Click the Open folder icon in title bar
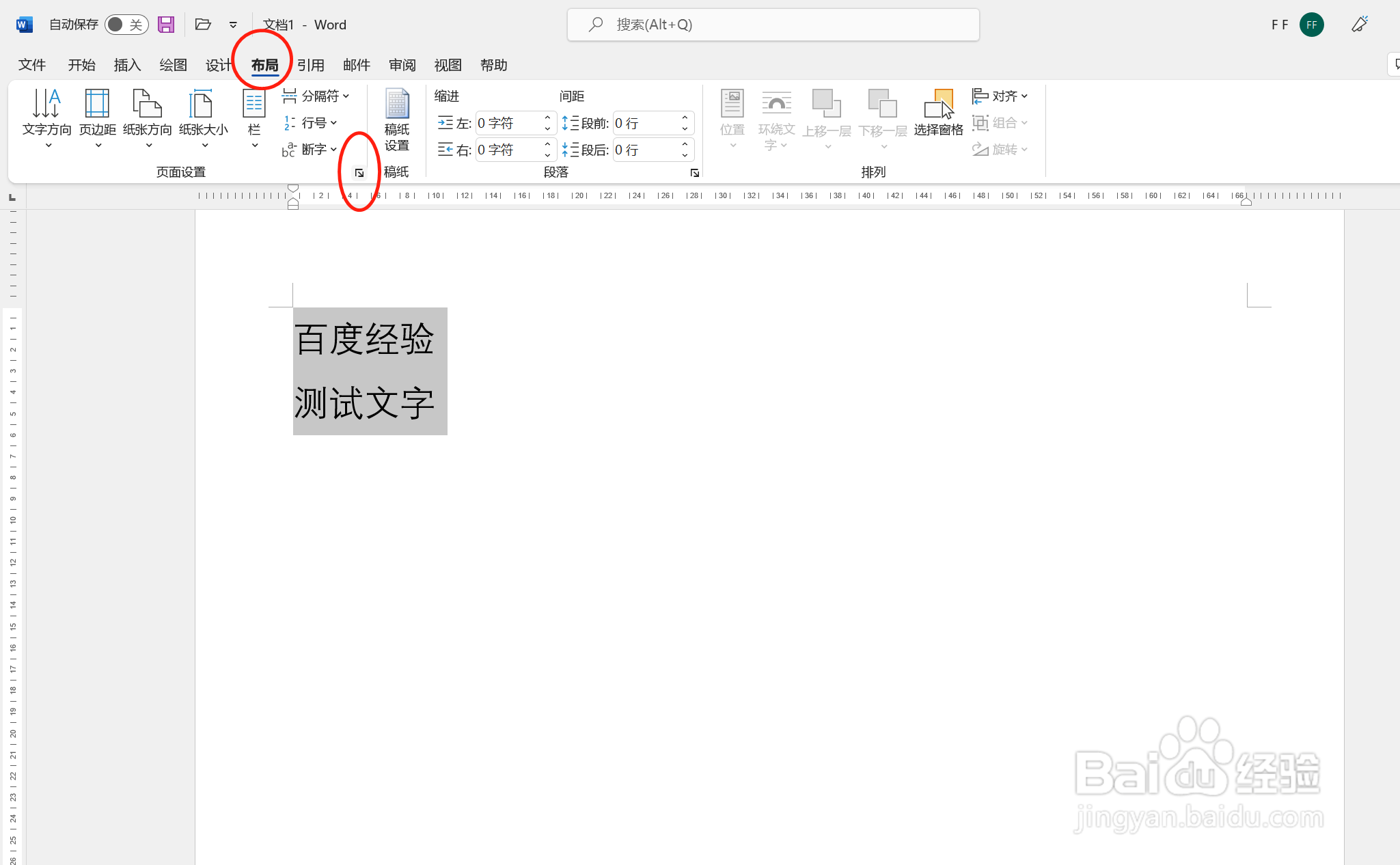This screenshot has width=1400, height=865. click(203, 25)
